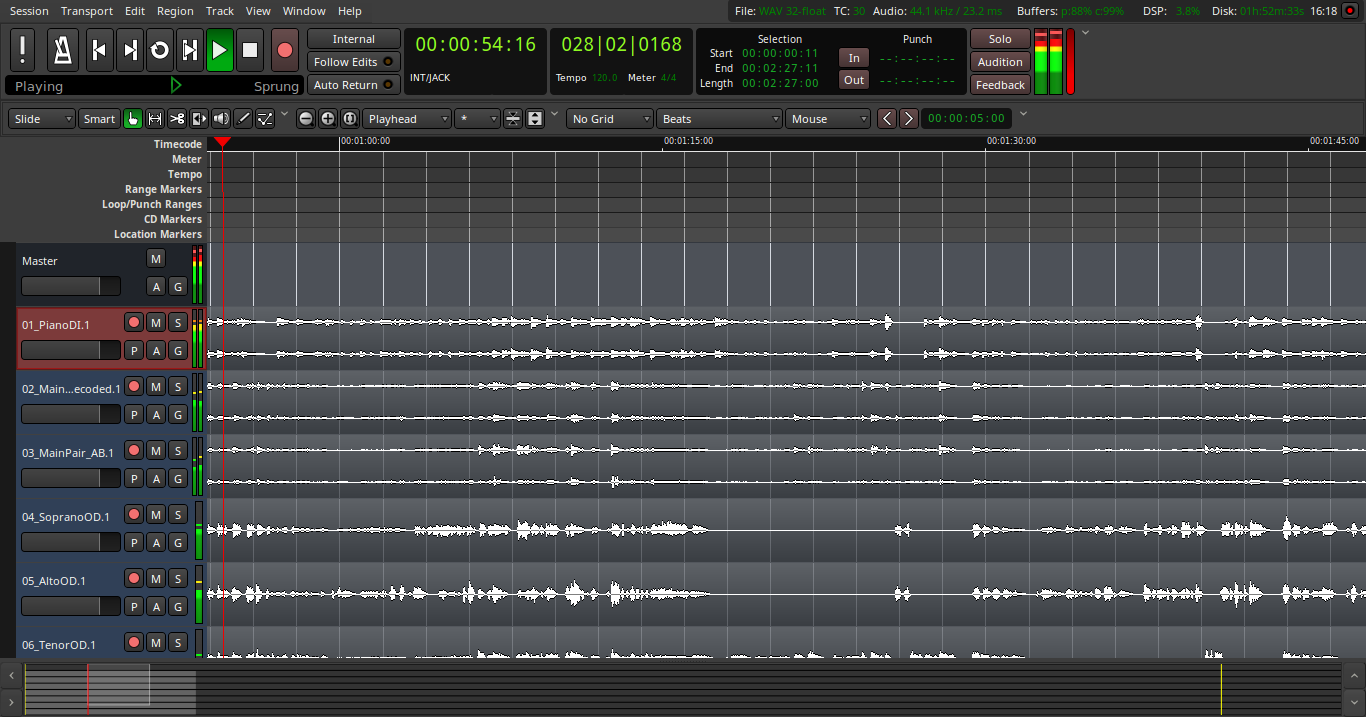Screen dimensions: 1366x717
Task: Toggle the metronome click
Action: pyautogui.click(x=62, y=49)
